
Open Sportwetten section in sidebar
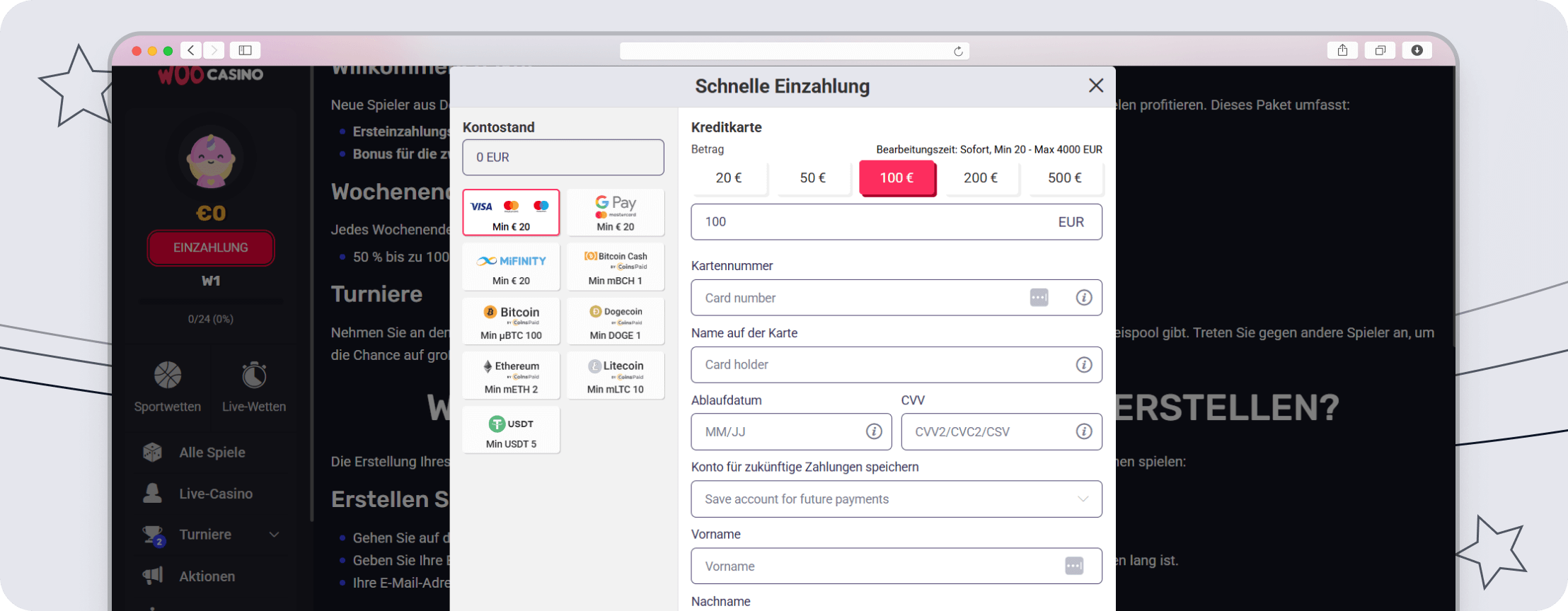point(168,386)
